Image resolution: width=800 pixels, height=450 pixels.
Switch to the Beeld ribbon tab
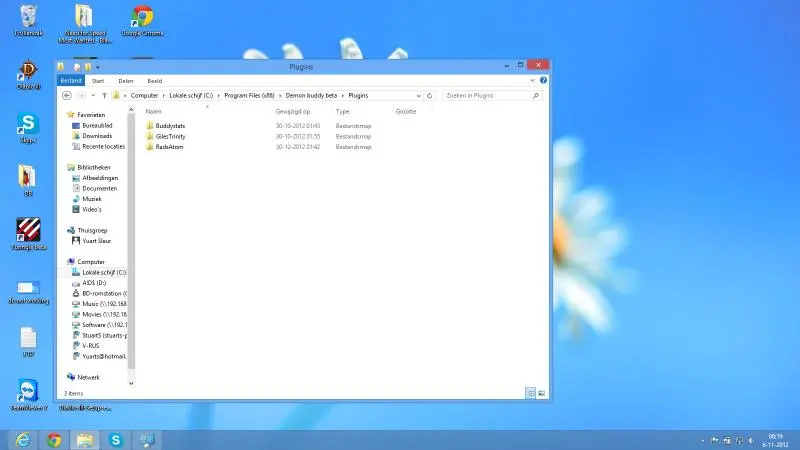point(155,80)
